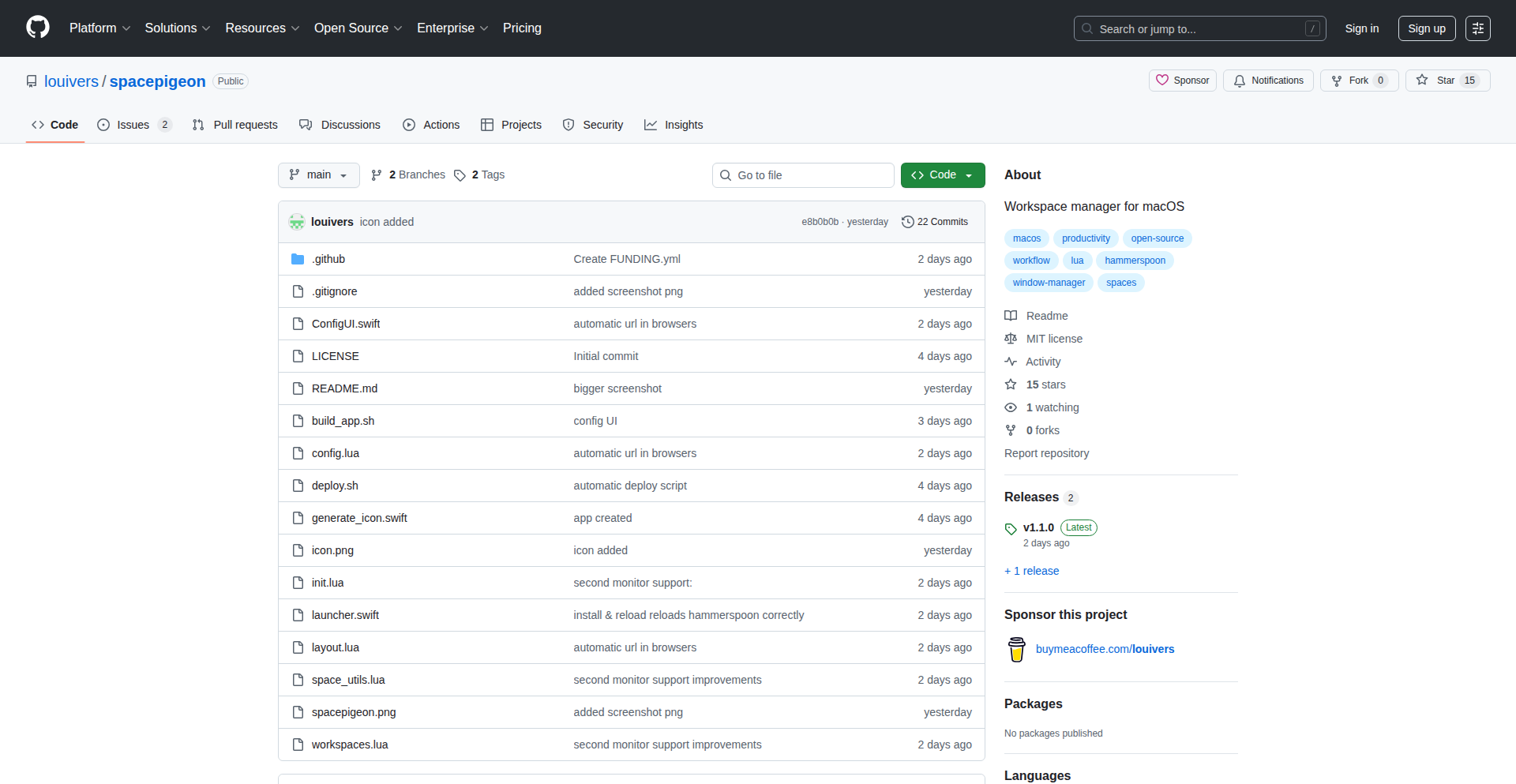Click the buymeacoffee cup icon

click(x=1017, y=649)
